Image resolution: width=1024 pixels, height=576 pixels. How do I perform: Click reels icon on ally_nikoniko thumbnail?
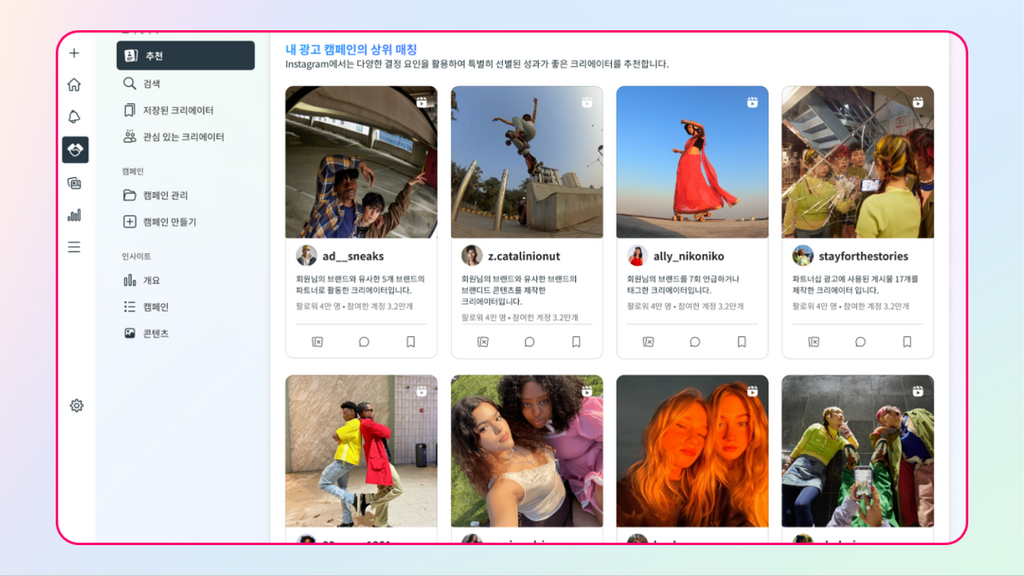[752, 102]
